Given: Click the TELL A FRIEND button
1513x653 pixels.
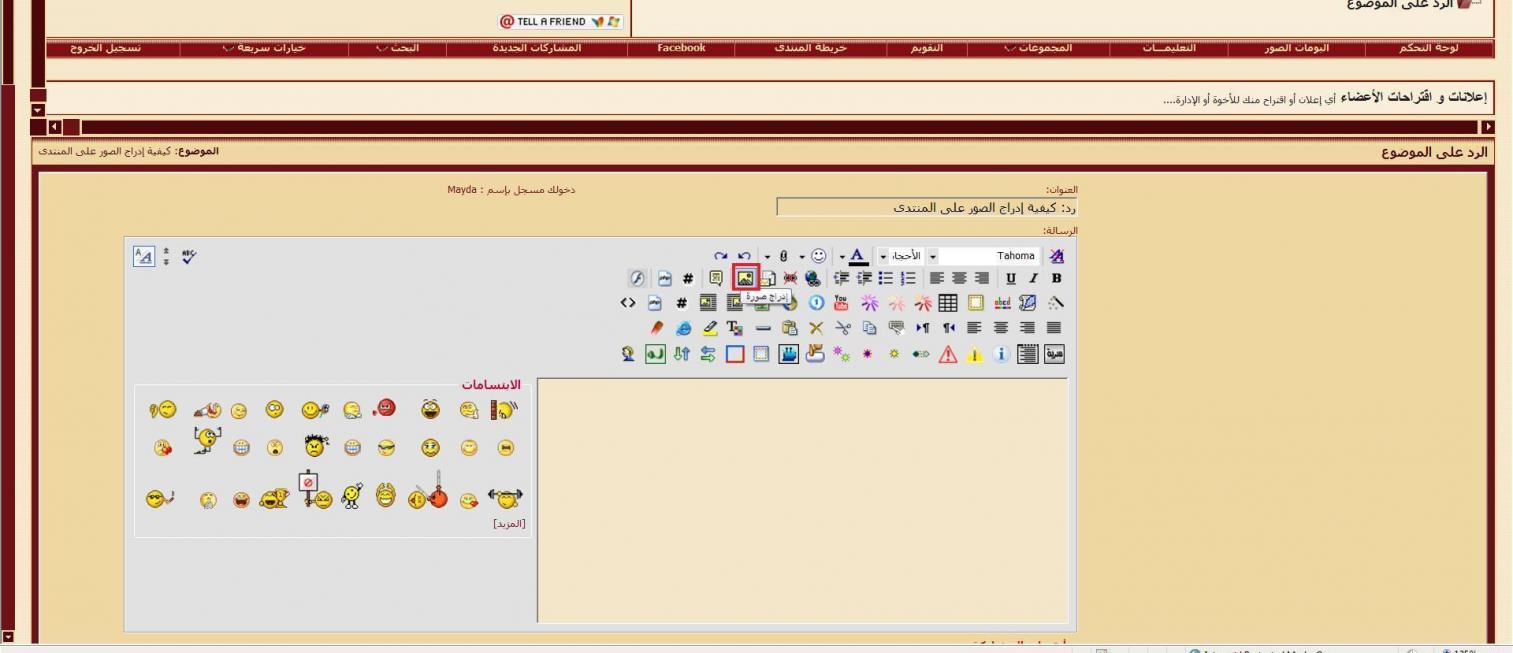Looking at the screenshot, I should coord(561,21).
